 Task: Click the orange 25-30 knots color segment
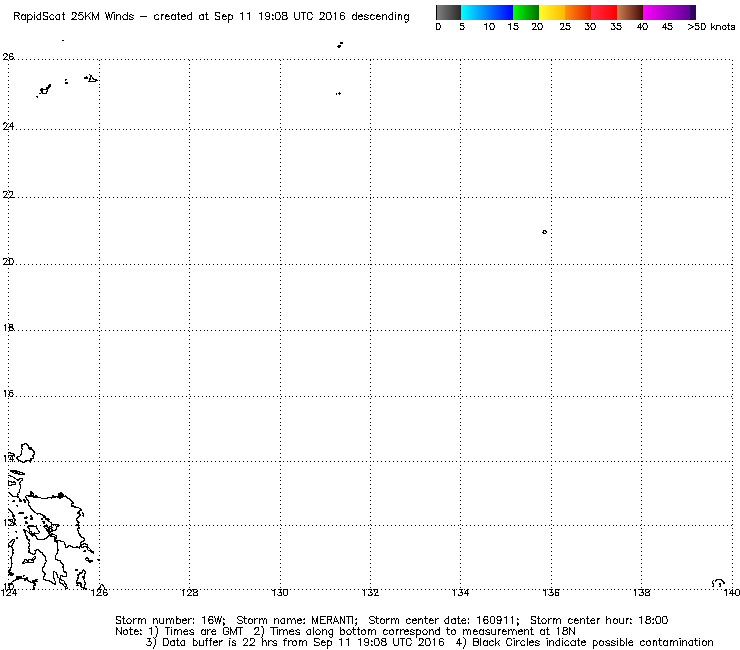point(578,12)
